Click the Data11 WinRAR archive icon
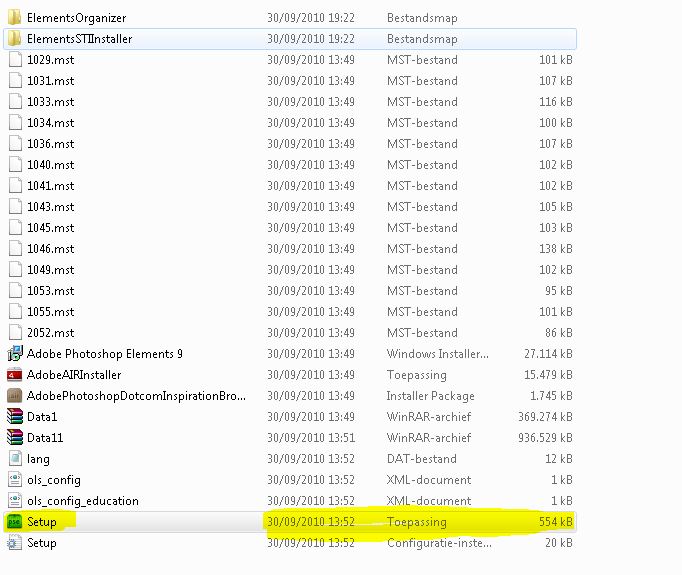This screenshot has height=575, width=682. coord(15,438)
